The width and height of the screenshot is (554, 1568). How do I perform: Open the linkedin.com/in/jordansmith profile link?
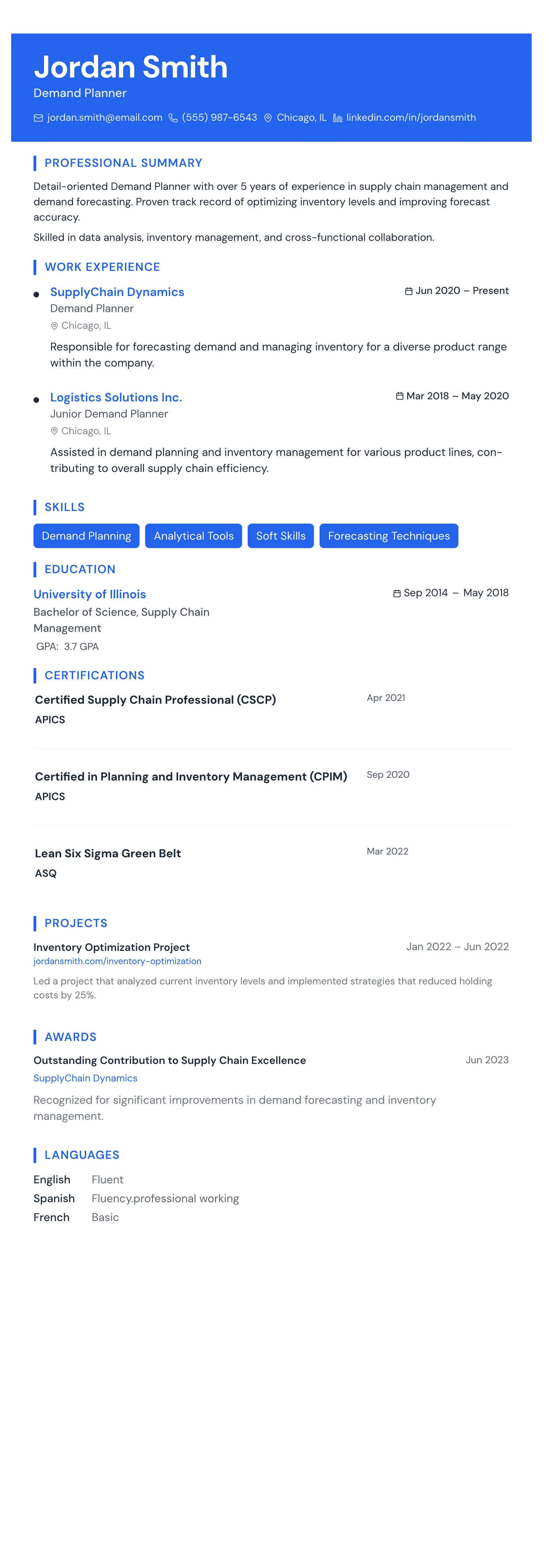pyautogui.click(x=411, y=118)
